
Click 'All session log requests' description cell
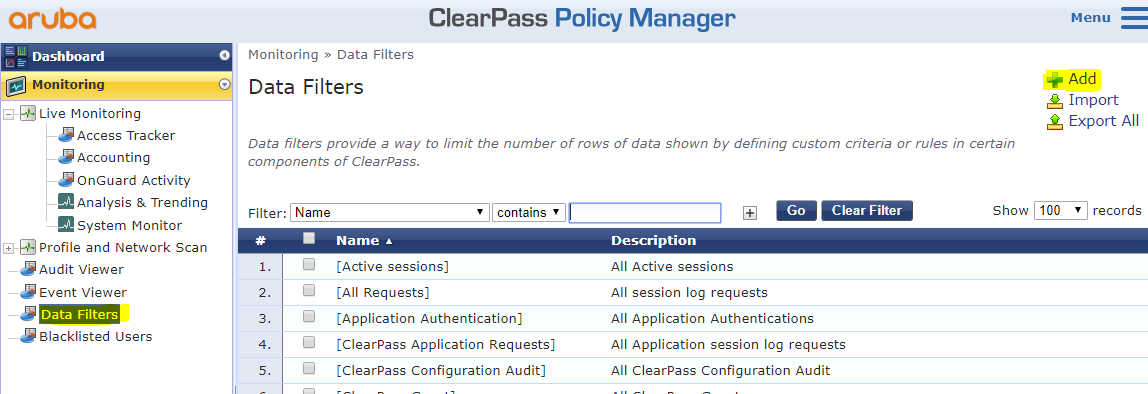689,292
